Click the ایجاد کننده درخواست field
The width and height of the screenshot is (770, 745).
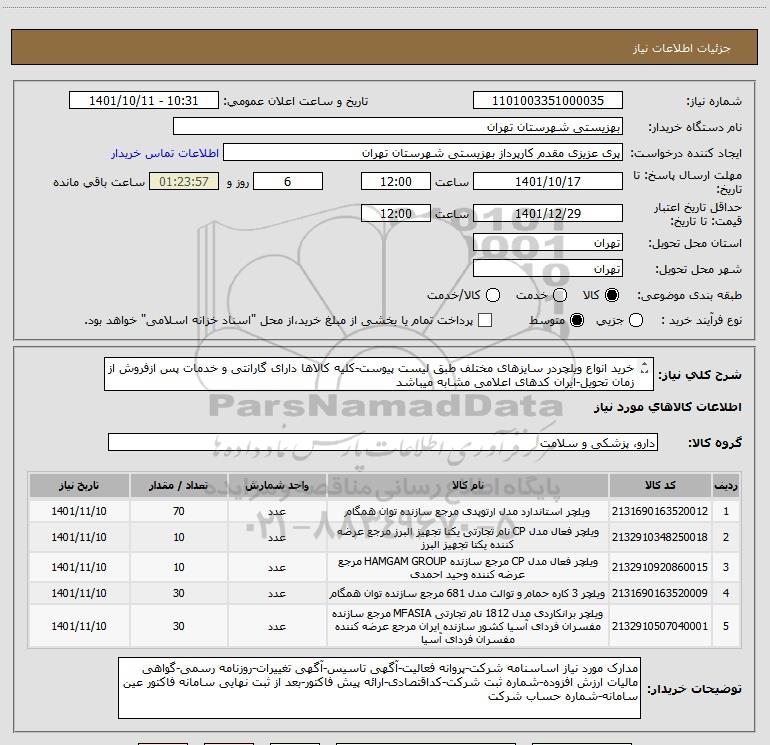[423, 153]
